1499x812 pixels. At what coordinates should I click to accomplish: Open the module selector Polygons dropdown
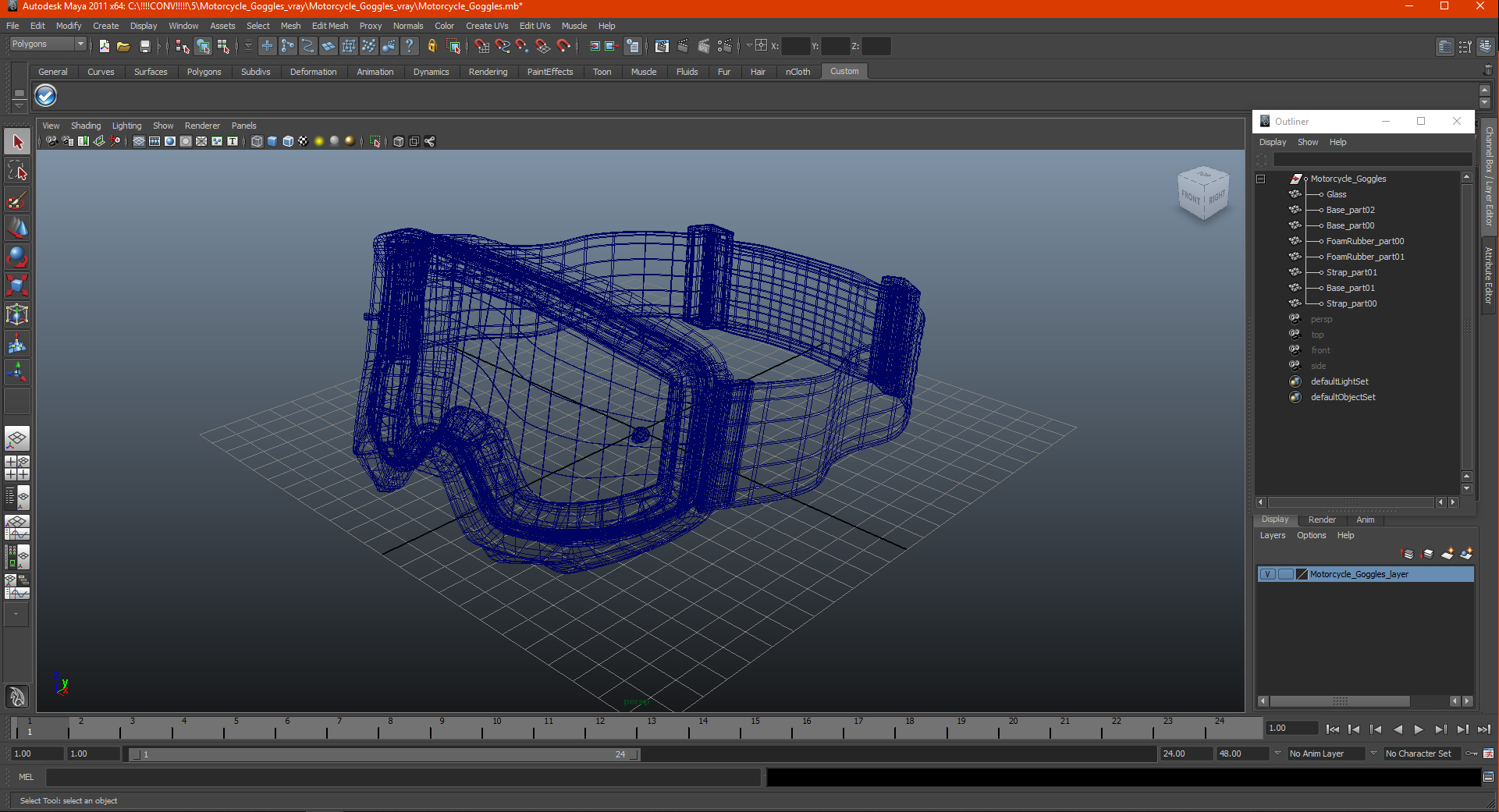point(47,44)
